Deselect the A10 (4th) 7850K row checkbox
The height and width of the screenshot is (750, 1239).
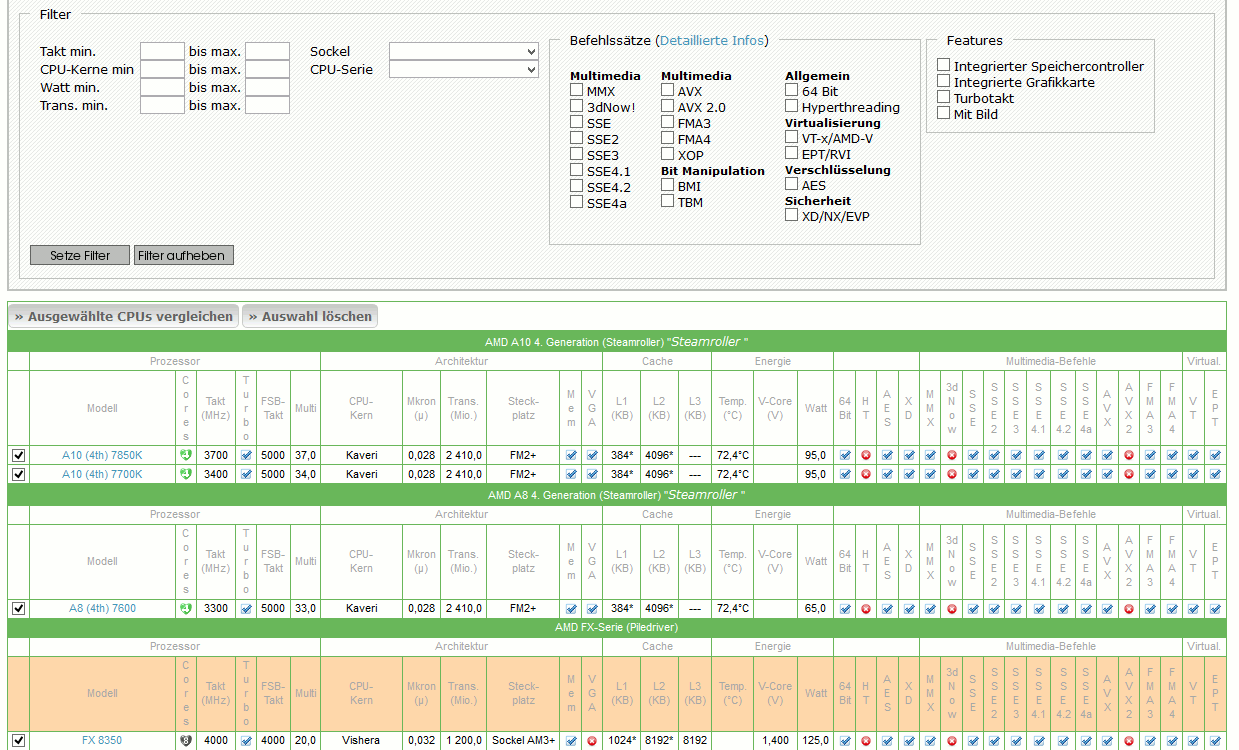point(18,455)
